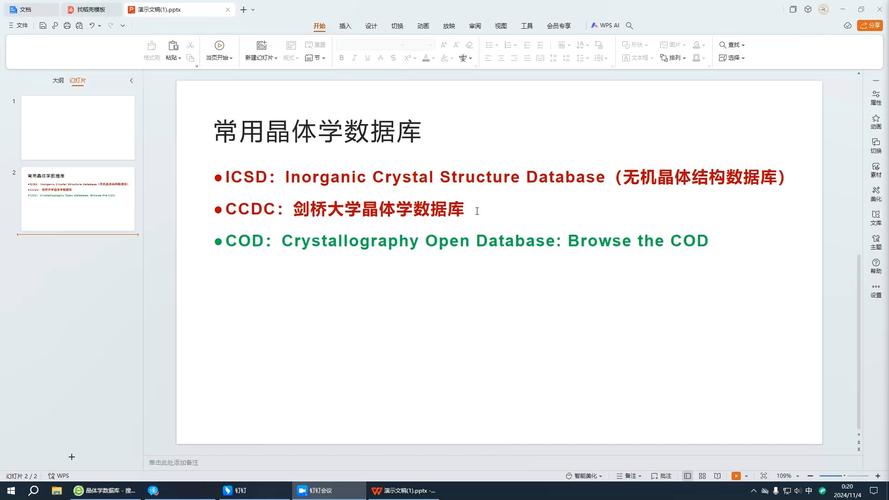Toggle Notes pane from status bar
889x500 pixels.
click(629, 476)
